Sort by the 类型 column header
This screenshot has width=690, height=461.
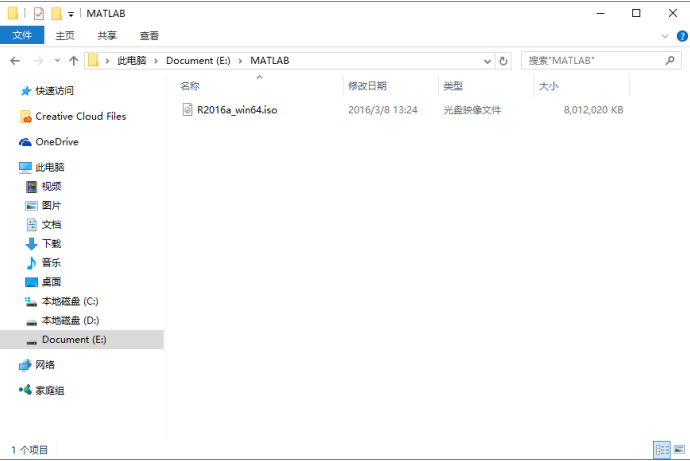coord(453,86)
